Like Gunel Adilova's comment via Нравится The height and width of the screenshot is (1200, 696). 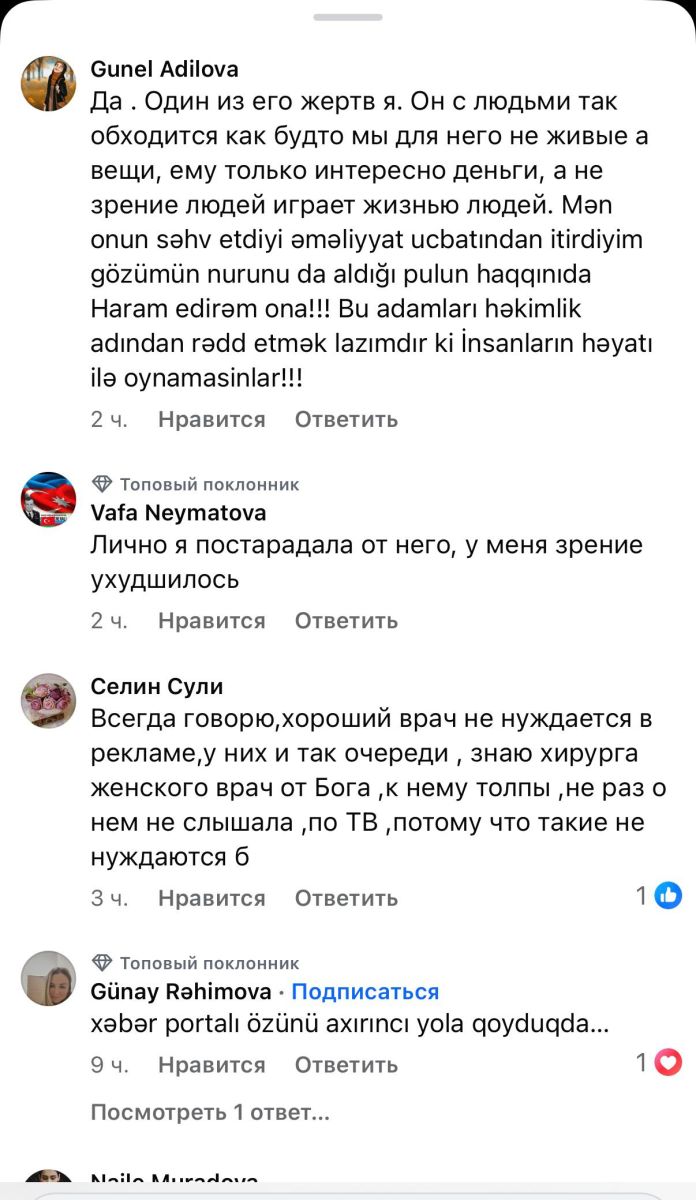[x=211, y=419]
